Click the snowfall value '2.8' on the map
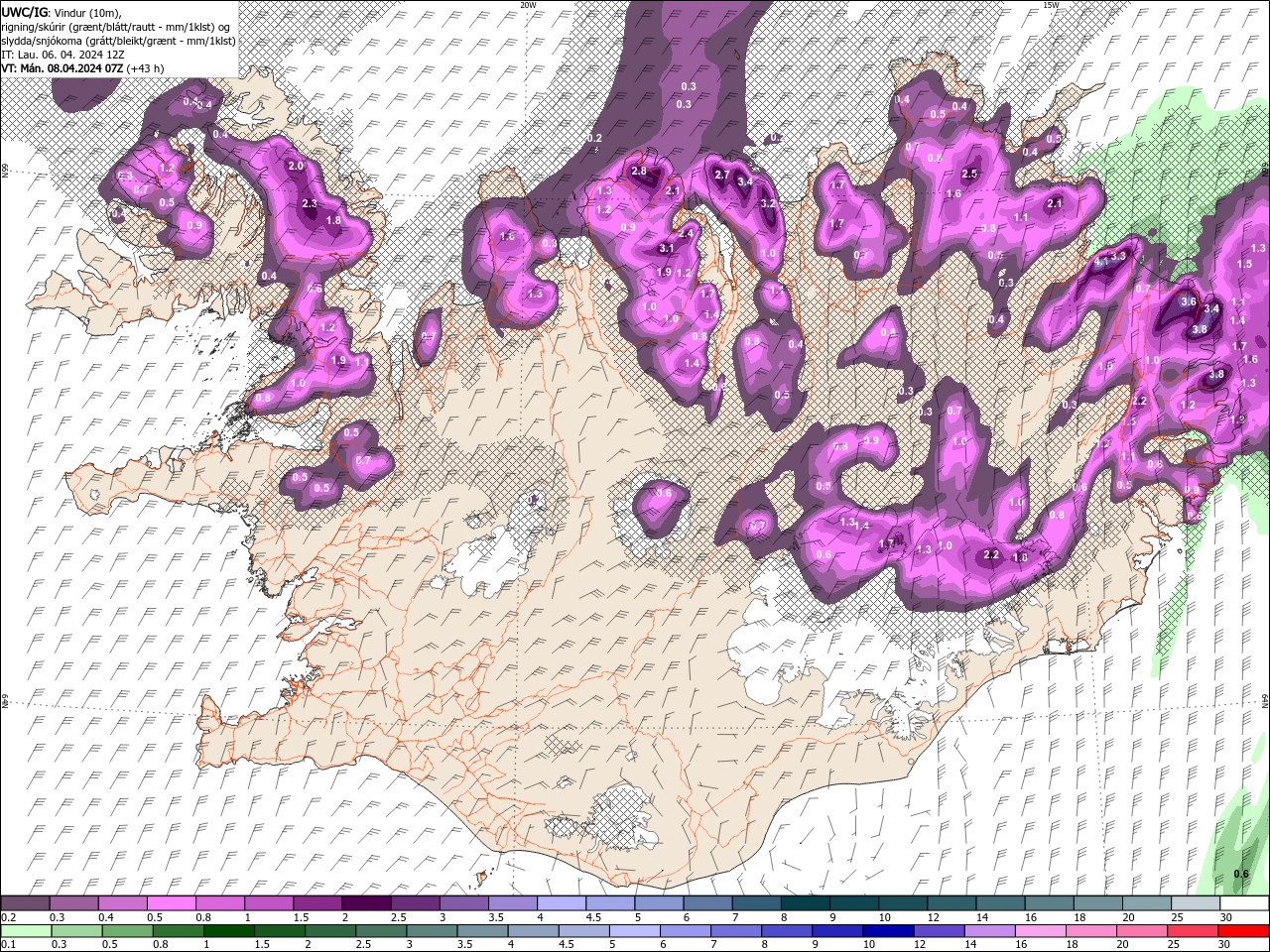The height and width of the screenshot is (952, 1270). click(x=639, y=171)
